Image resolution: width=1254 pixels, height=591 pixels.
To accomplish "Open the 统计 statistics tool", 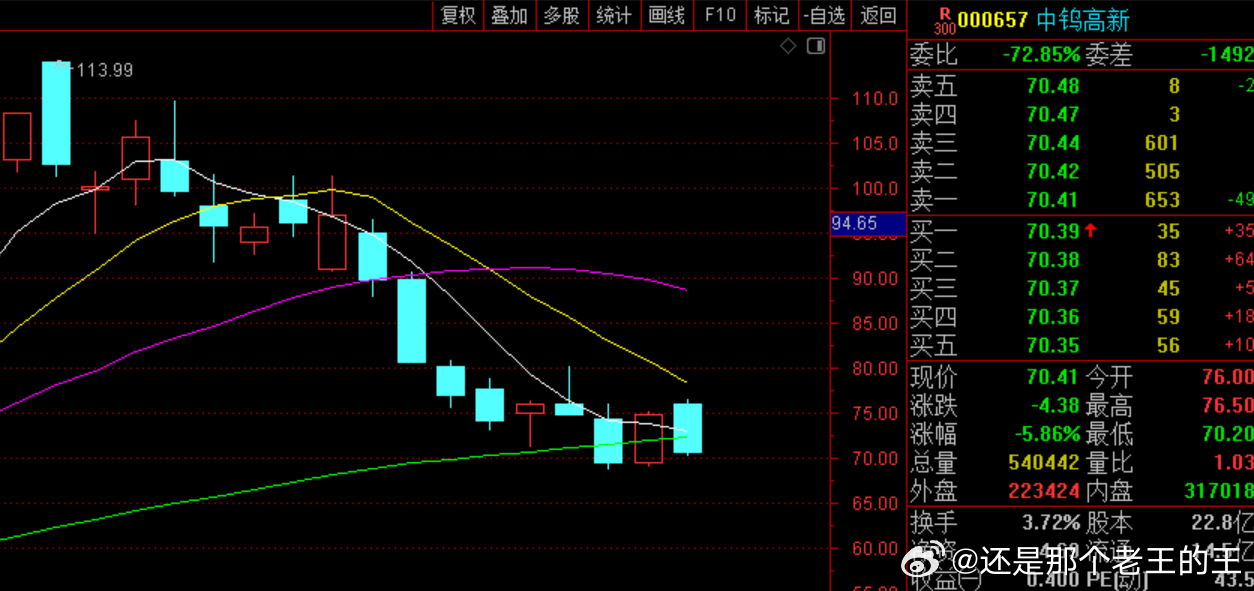I will pos(613,14).
